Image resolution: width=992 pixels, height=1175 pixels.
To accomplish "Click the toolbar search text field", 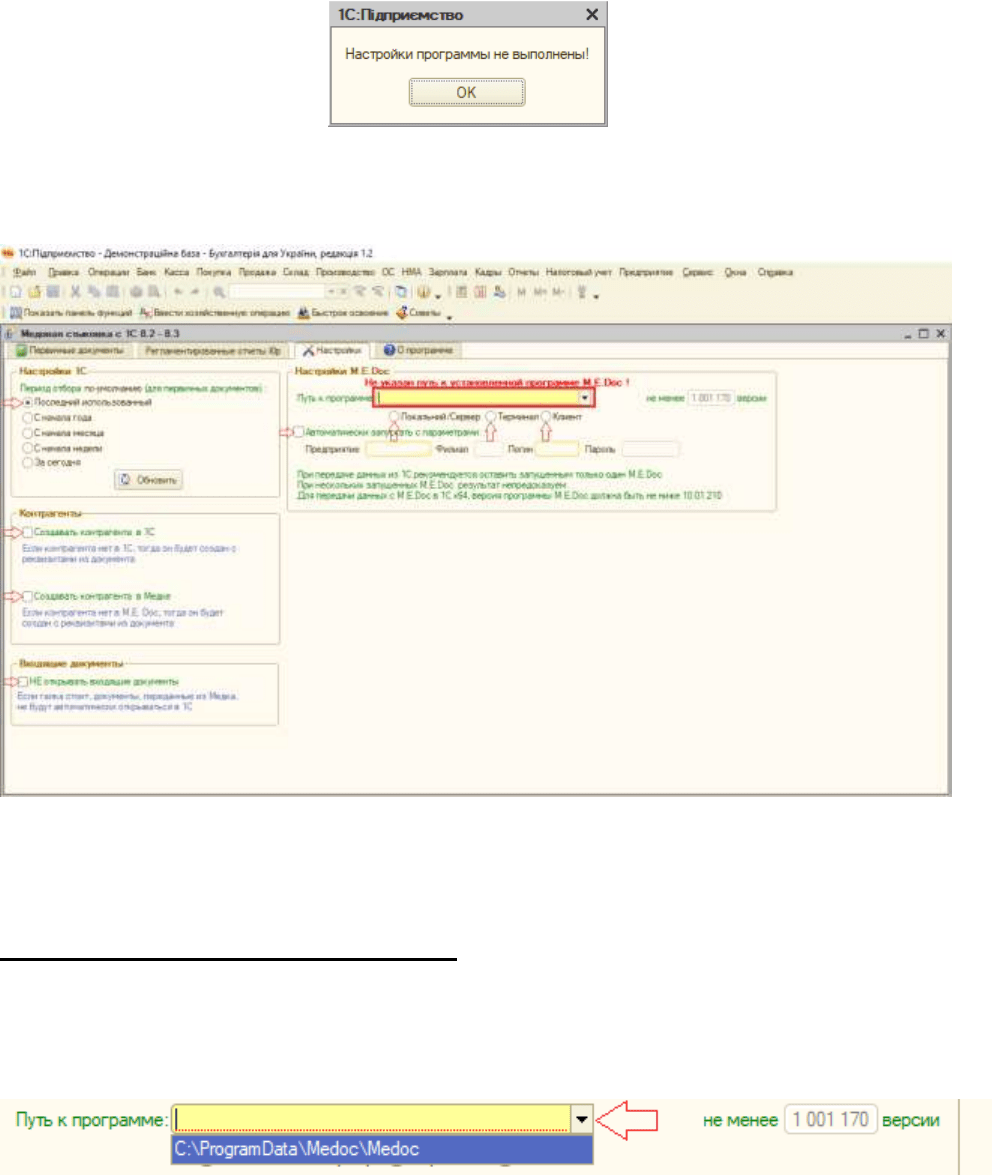I will click(277, 292).
